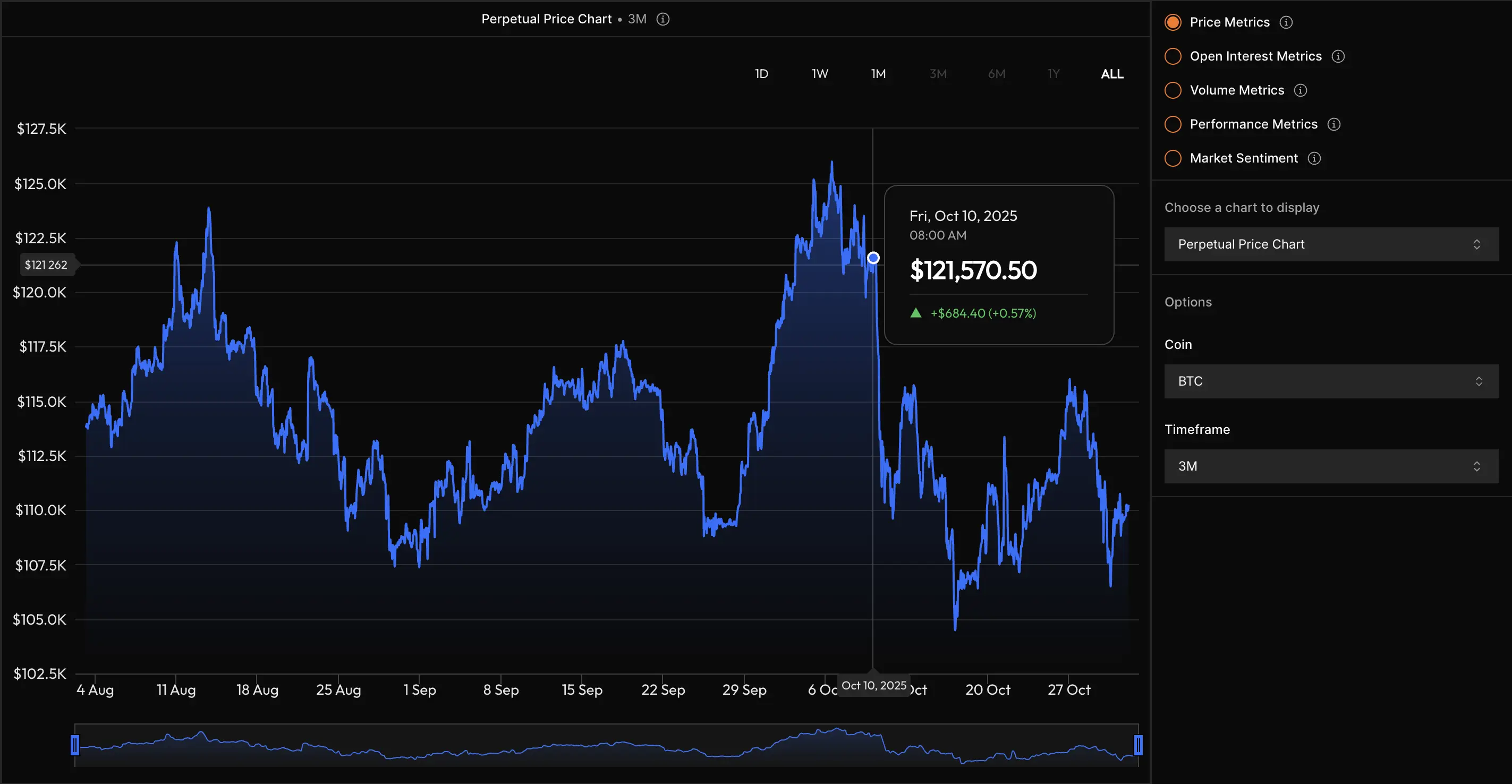
Task: Click the info icon next to Performance Metrics
Action: pyautogui.click(x=1333, y=124)
